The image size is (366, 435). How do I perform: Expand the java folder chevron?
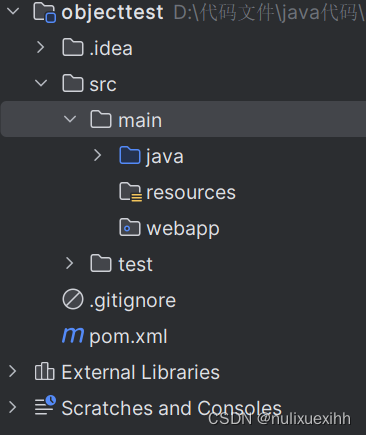tap(98, 155)
